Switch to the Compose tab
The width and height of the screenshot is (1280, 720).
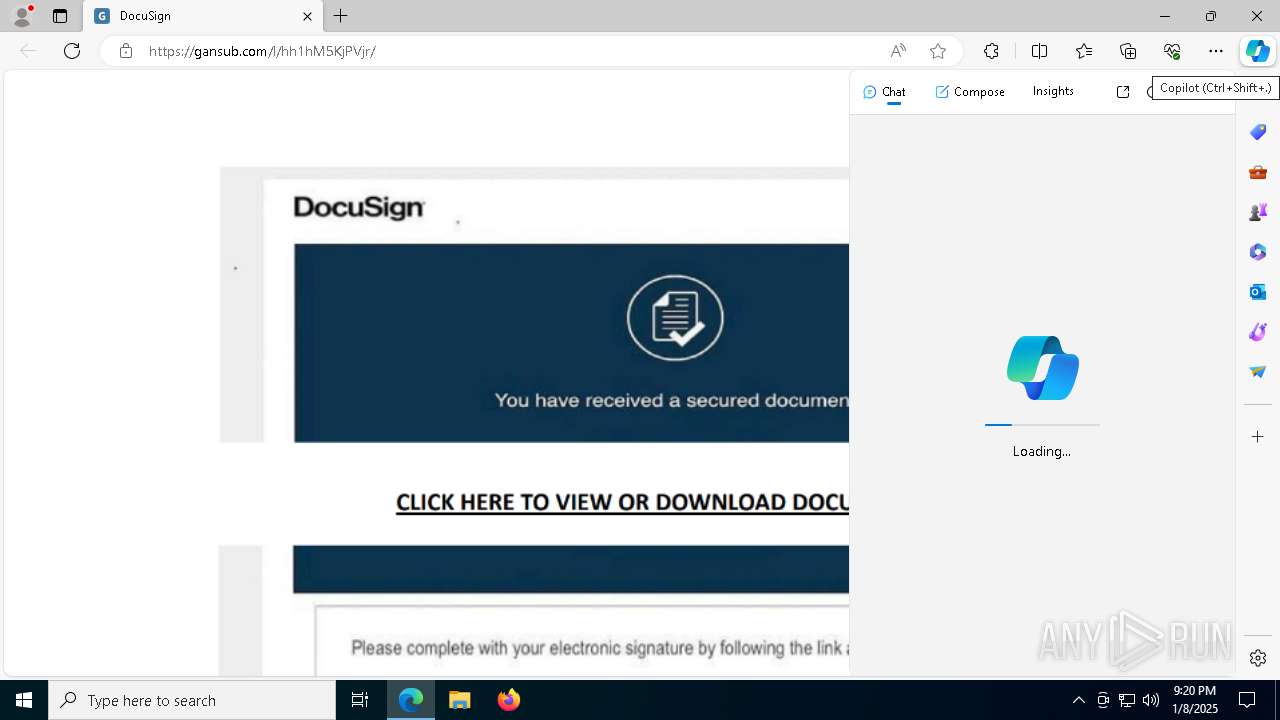[x=970, y=92]
